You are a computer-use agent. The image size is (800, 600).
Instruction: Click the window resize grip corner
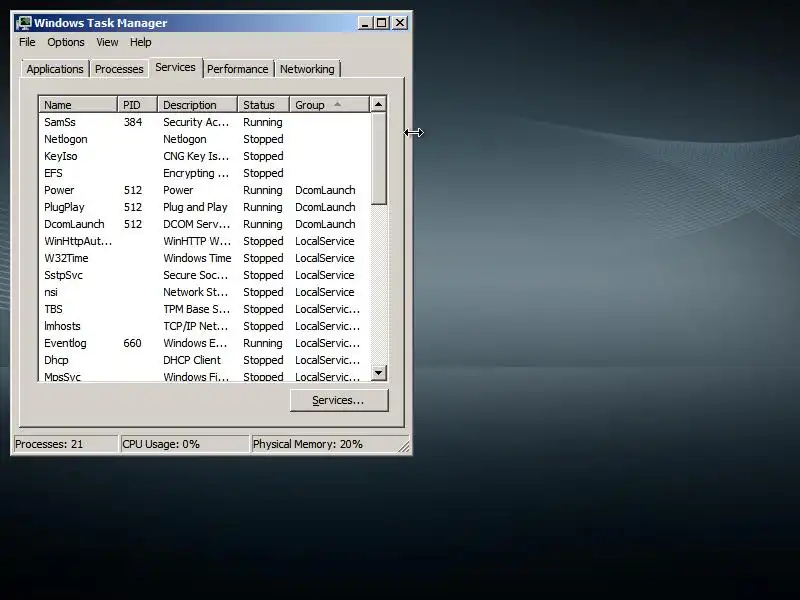tap(404, 446)
